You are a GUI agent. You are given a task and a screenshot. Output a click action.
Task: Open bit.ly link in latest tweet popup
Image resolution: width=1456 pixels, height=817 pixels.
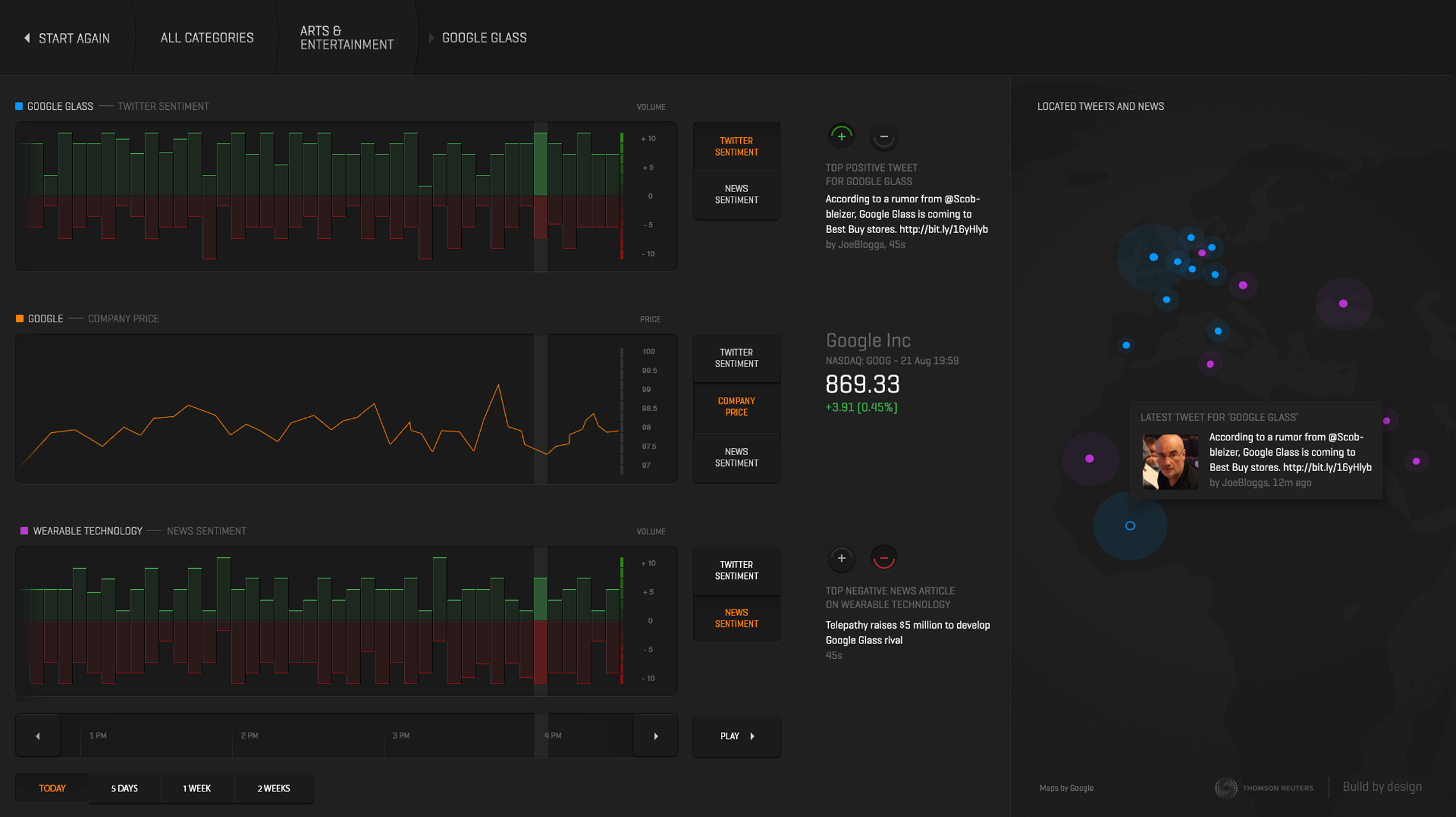tap(1327, 467)
